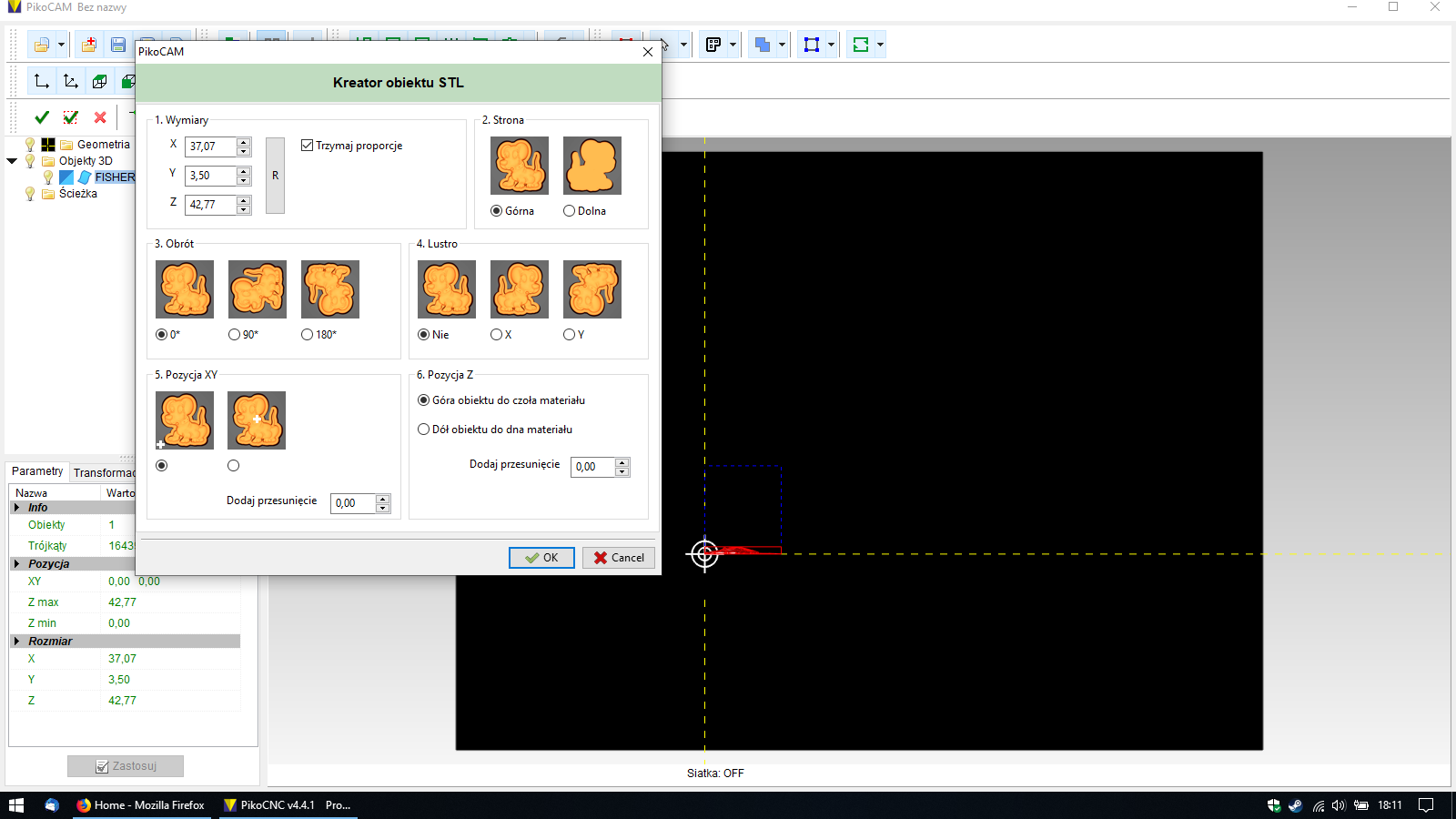The height and width of the screenshot is (819, 1456).
Task: Collapse the Objekty 3D tree node
Action: (x=12, y=161)
